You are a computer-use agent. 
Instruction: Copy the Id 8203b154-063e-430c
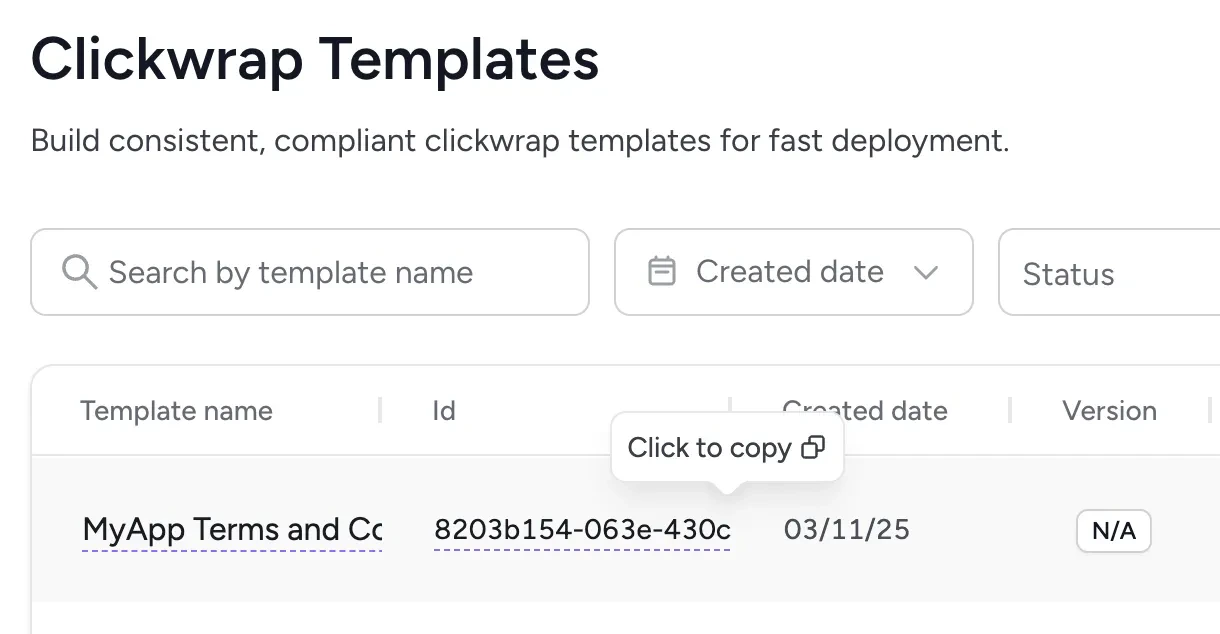click(x=581, y=530)
